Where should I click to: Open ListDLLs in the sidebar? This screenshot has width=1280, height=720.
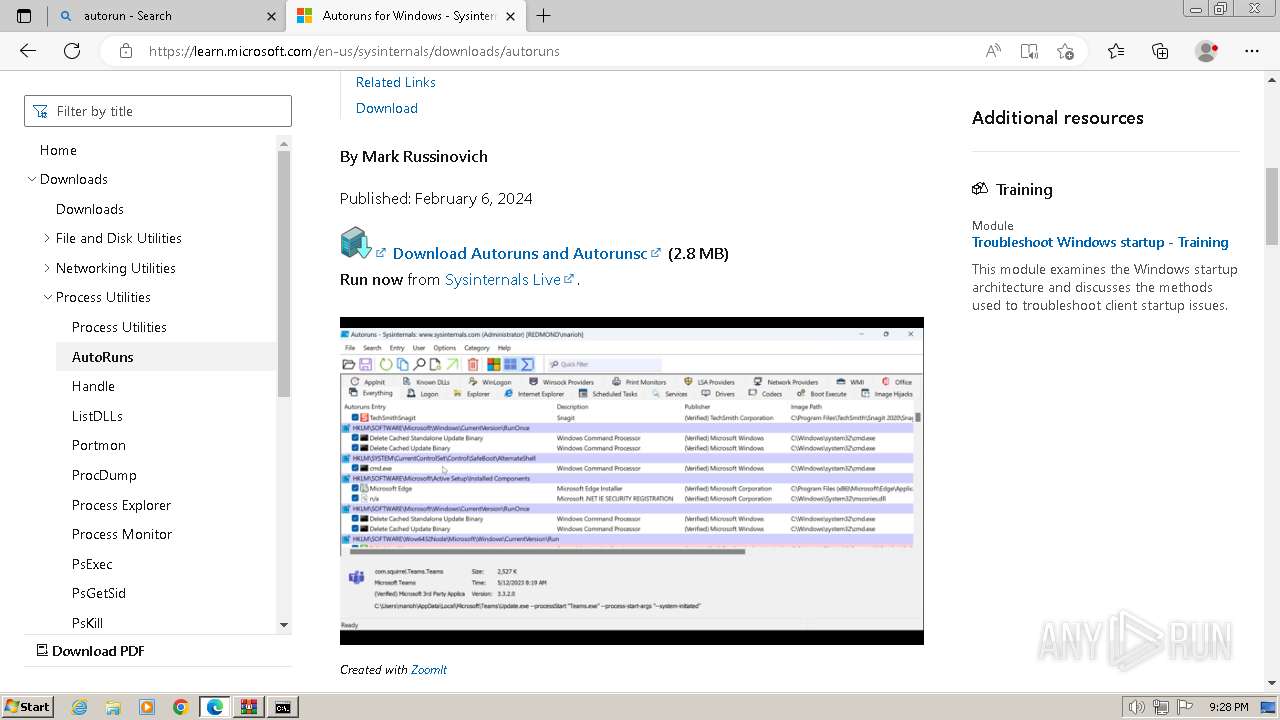(x=97, y=416)
